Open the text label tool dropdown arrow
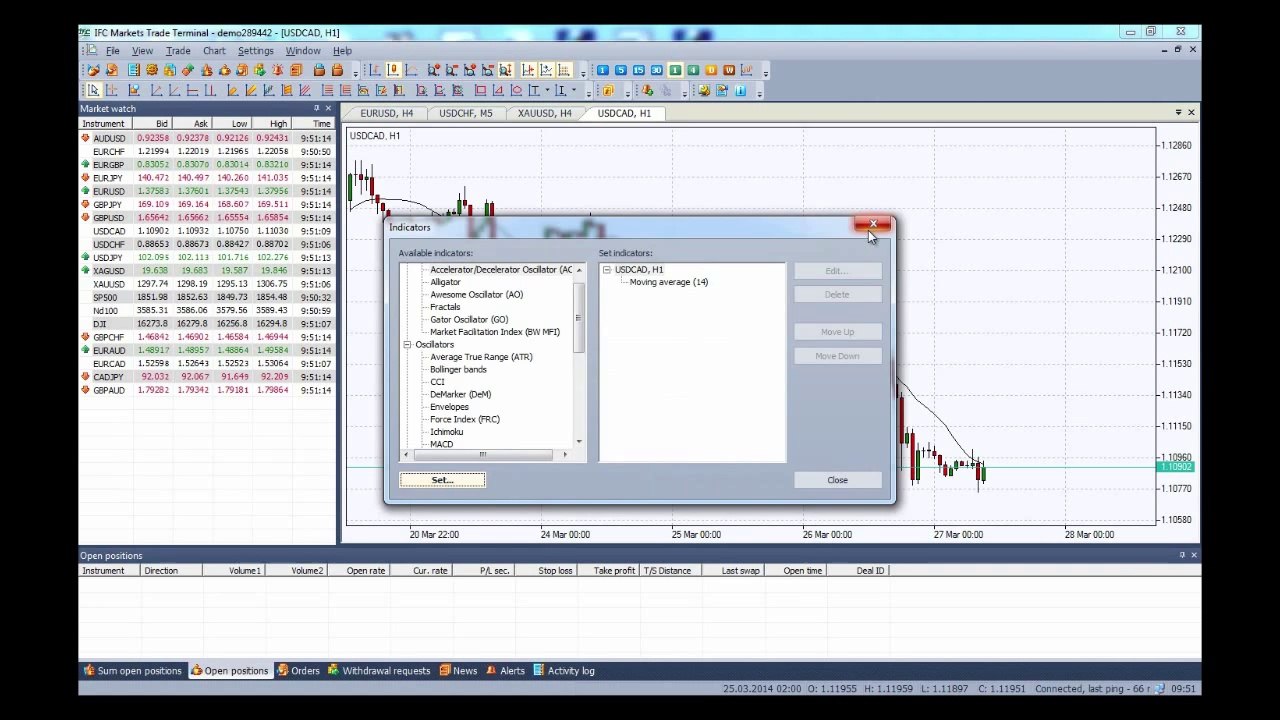This screenshot has width=1280, height=720. click(548, 90)
